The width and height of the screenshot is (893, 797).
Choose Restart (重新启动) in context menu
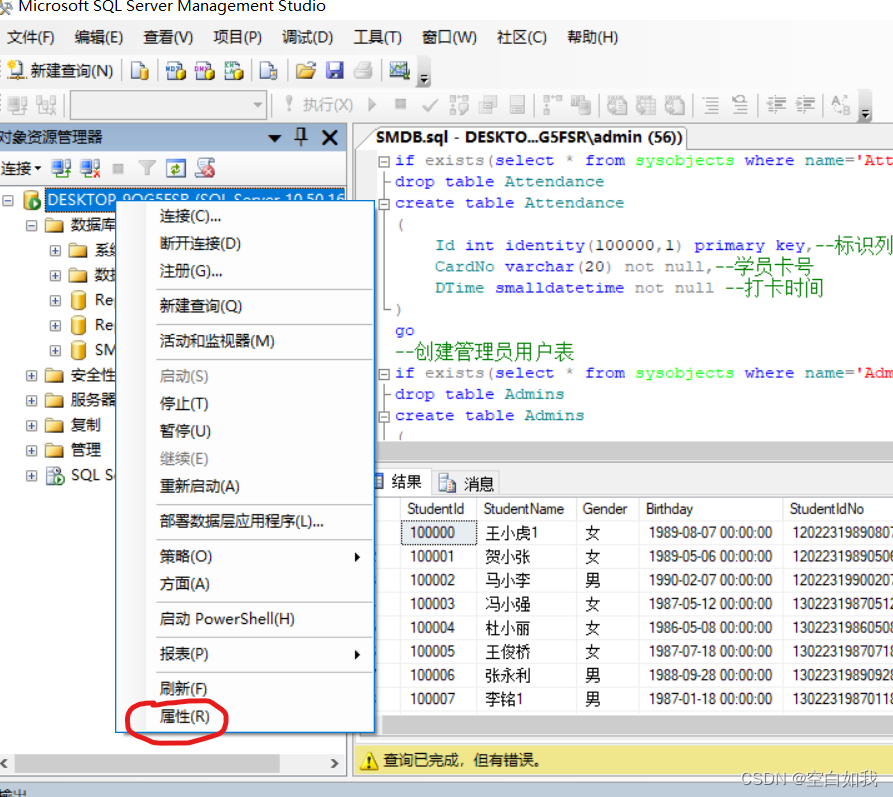[245, 487]
